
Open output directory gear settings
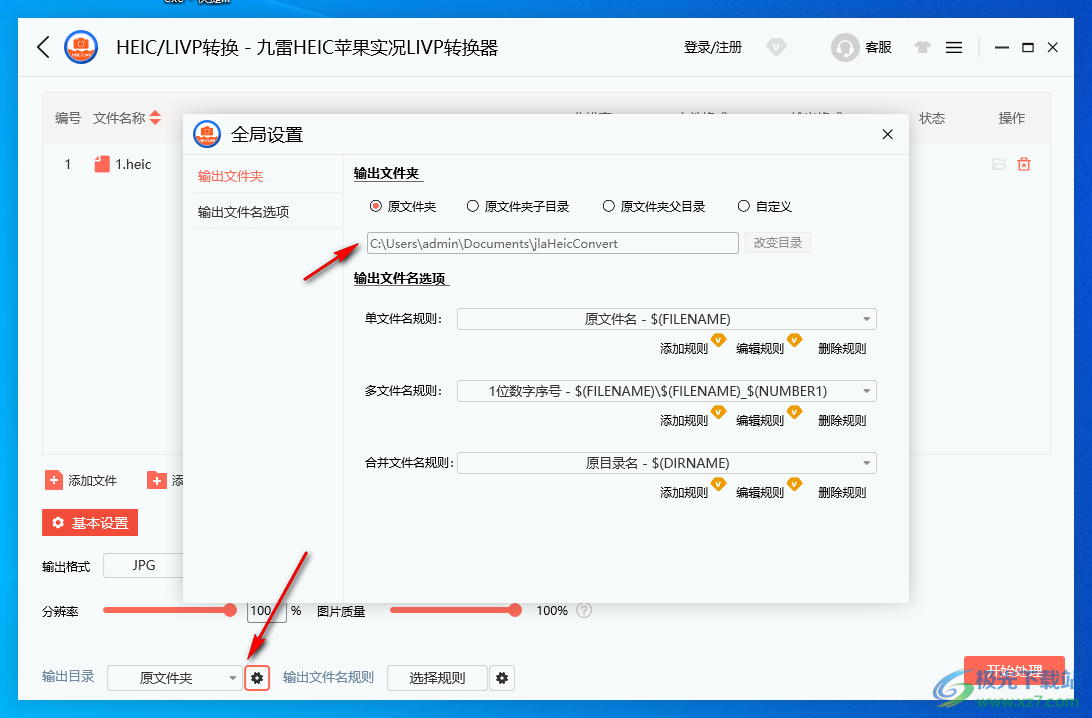tap(257, 678)
